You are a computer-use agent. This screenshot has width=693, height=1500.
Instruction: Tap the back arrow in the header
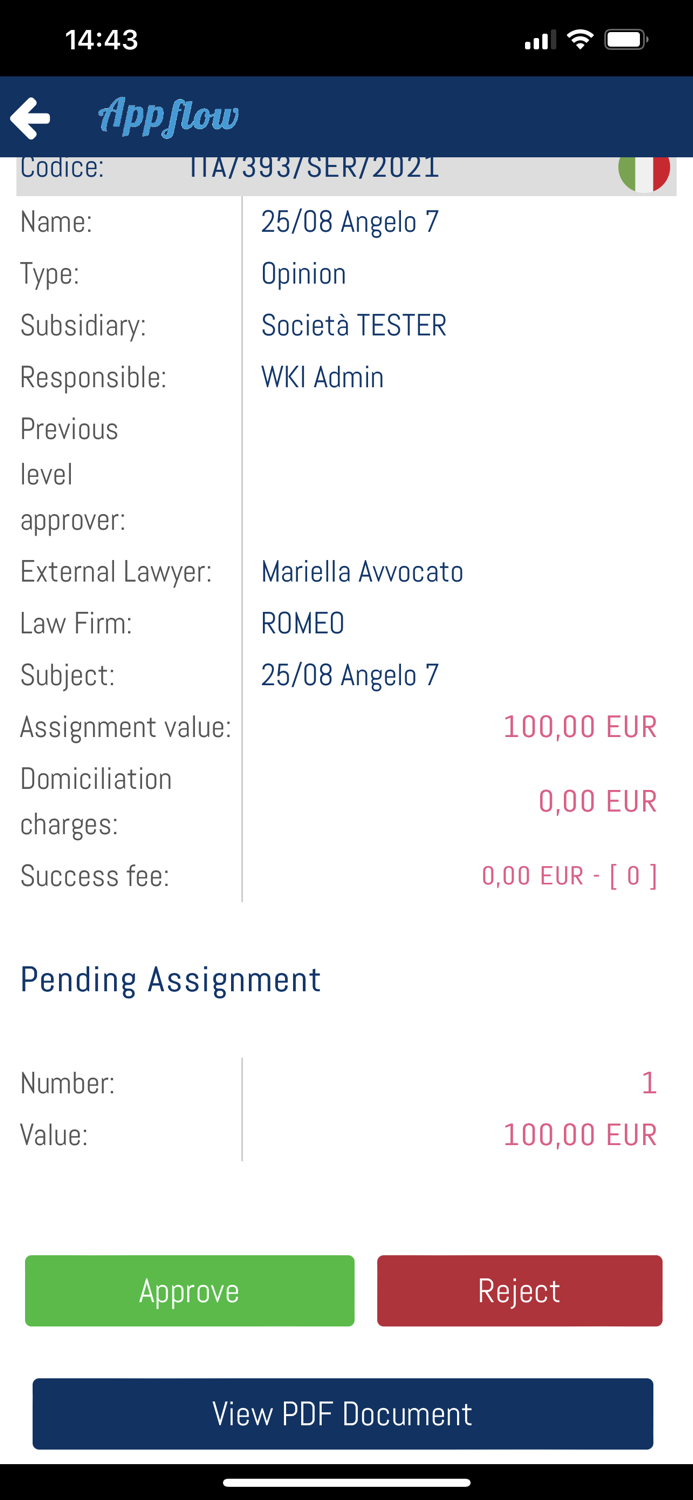(x=30, y=117)
